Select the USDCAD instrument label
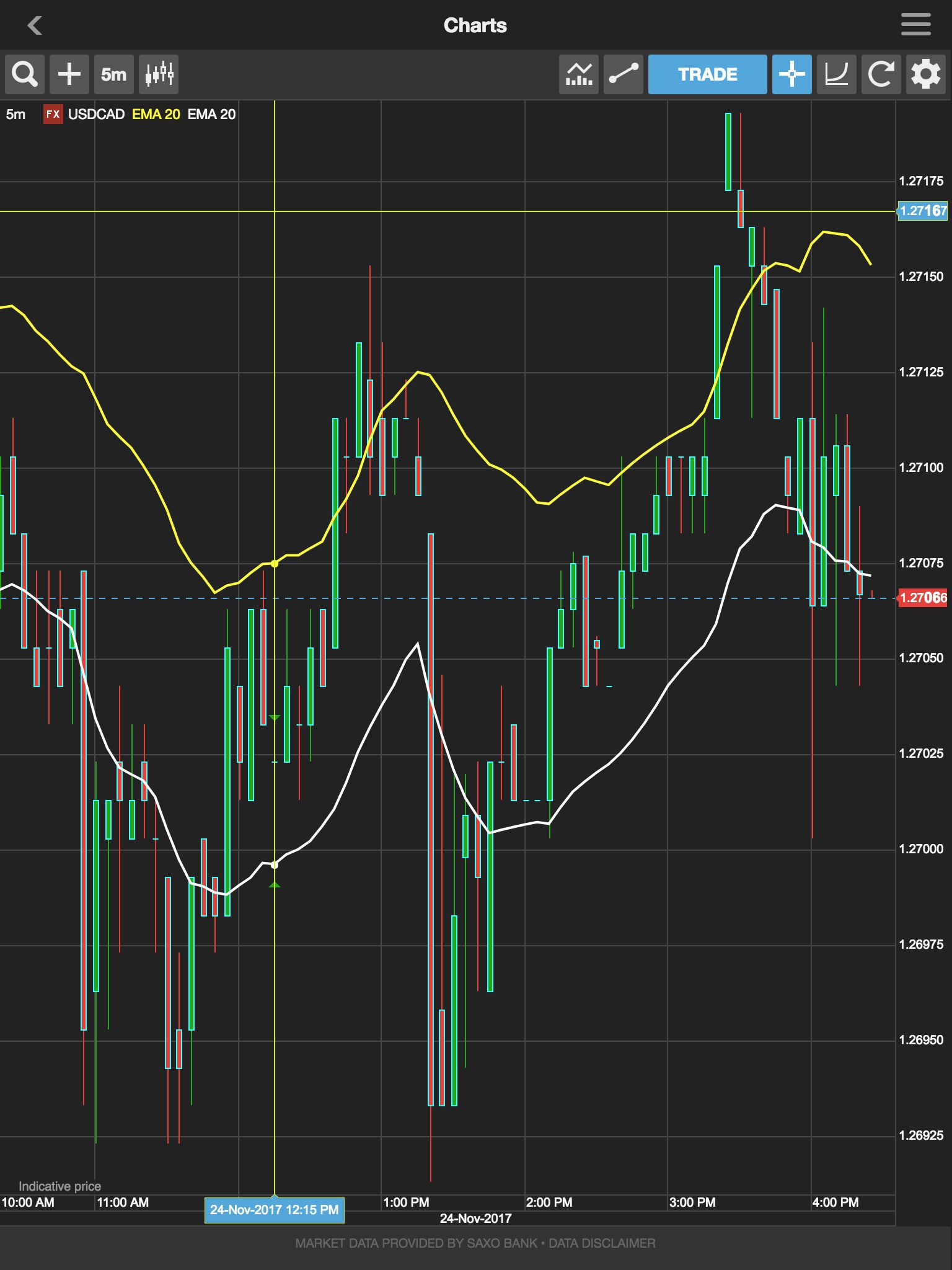Image resolution: width=952 pixels, height=1270 pixels. (96, 114)
